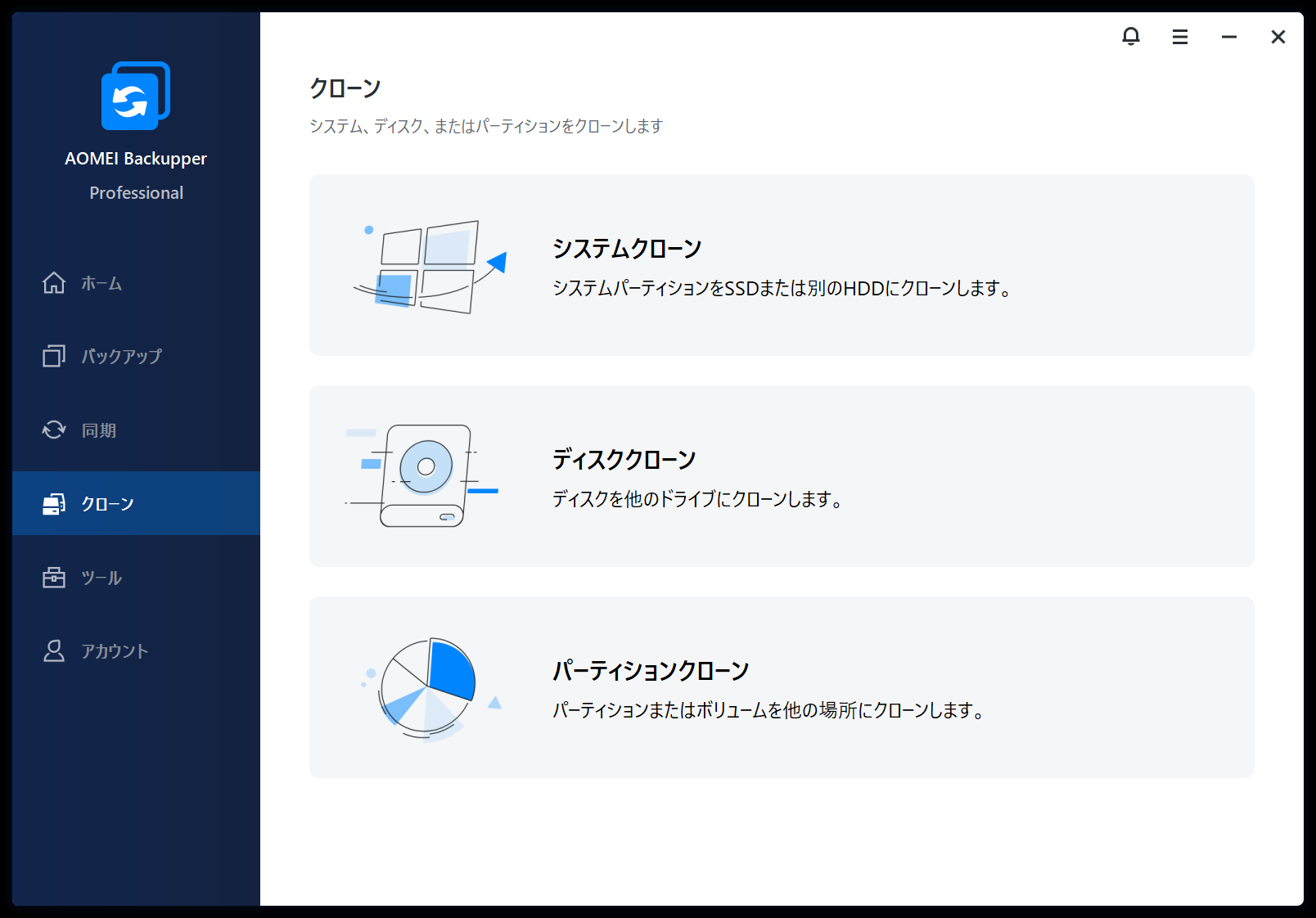Viewport: 1316px width, 918px height.
Task: Click the AOMEI Backupper logo icon
Action: coord(135,96)
